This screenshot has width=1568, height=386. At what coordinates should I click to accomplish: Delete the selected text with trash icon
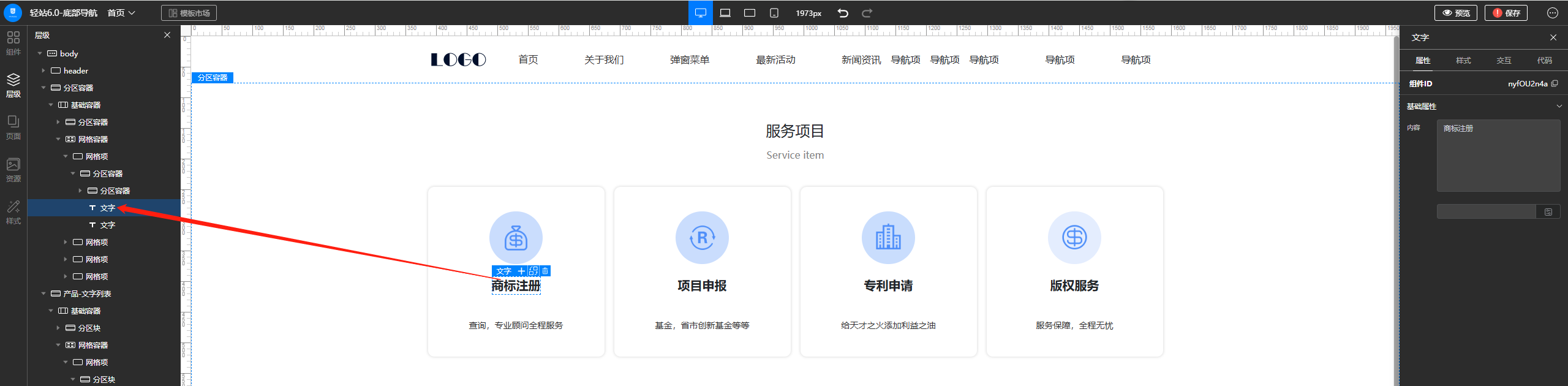[545, 271]
